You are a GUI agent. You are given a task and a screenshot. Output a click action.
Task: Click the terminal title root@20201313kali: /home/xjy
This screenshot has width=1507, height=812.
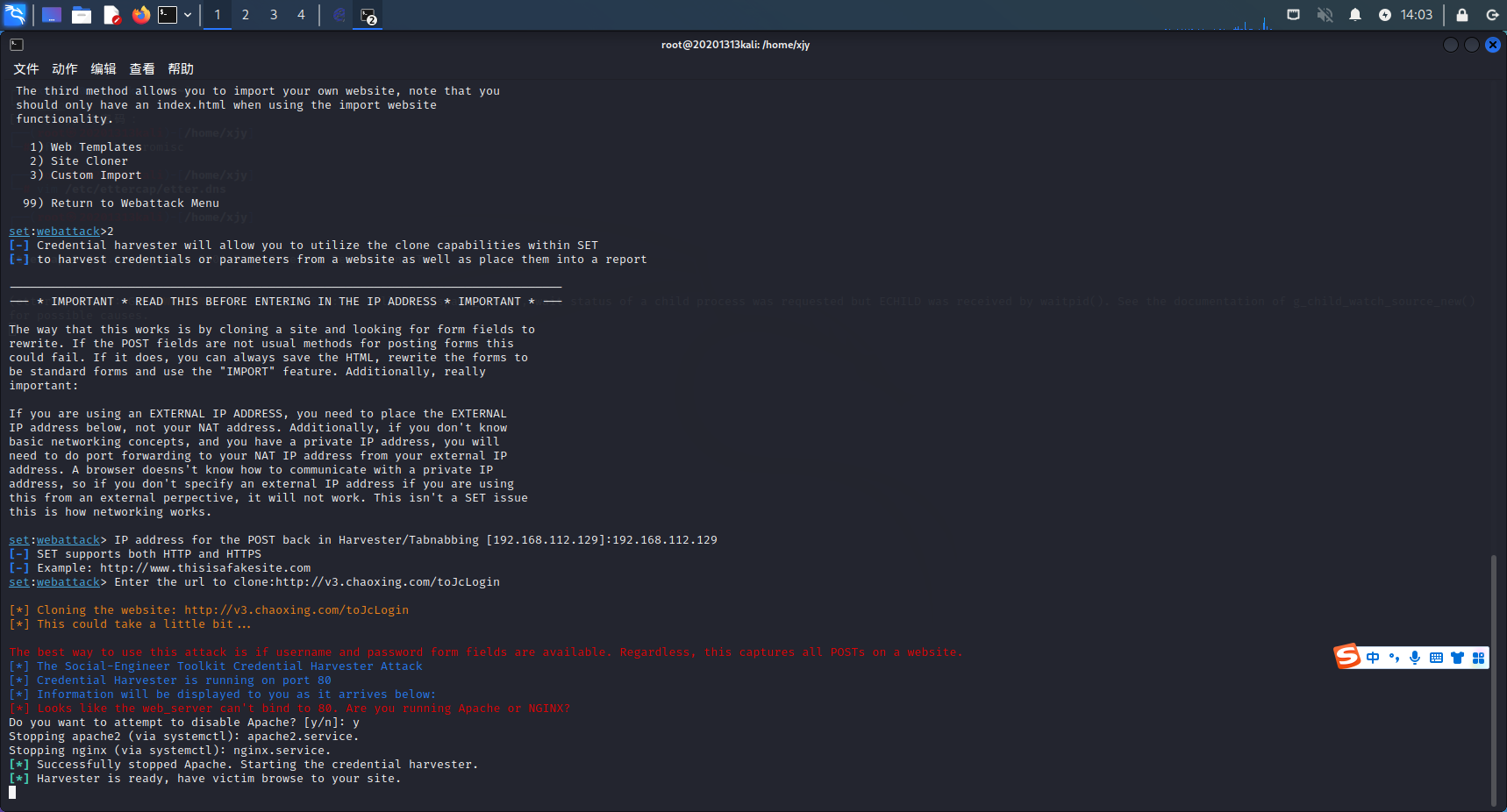735,45
